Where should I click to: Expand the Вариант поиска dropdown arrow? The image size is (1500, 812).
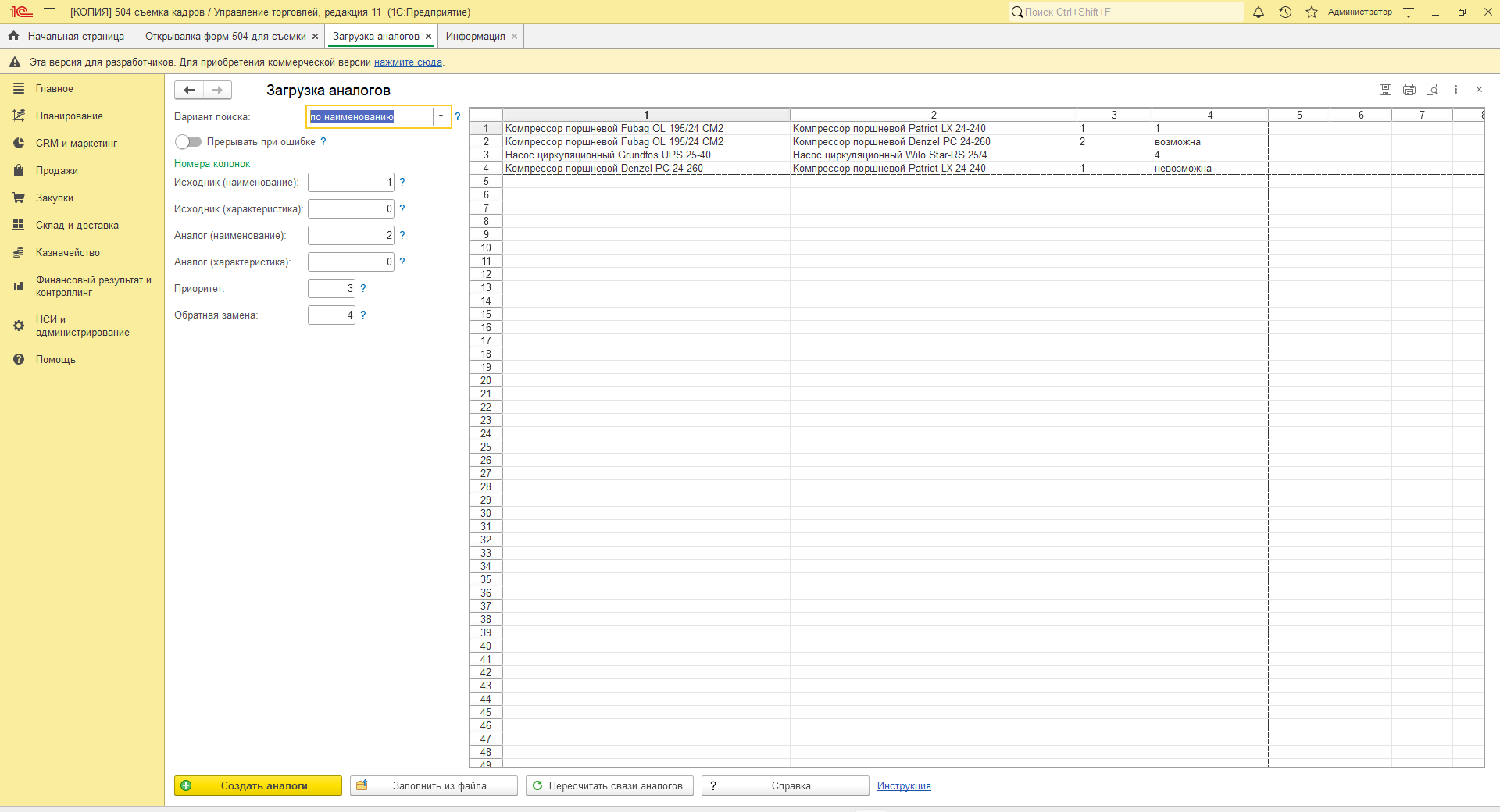(x=441, y=116)
